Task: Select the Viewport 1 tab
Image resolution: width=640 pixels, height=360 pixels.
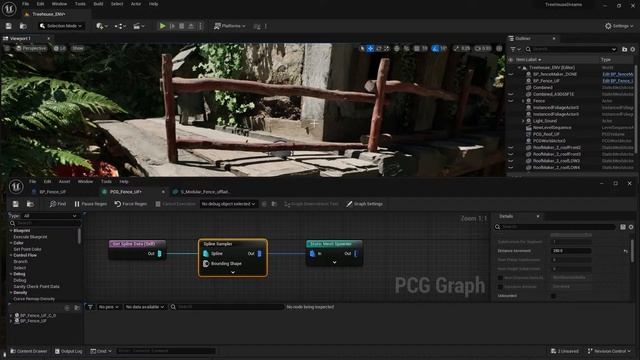Action: 20,38
